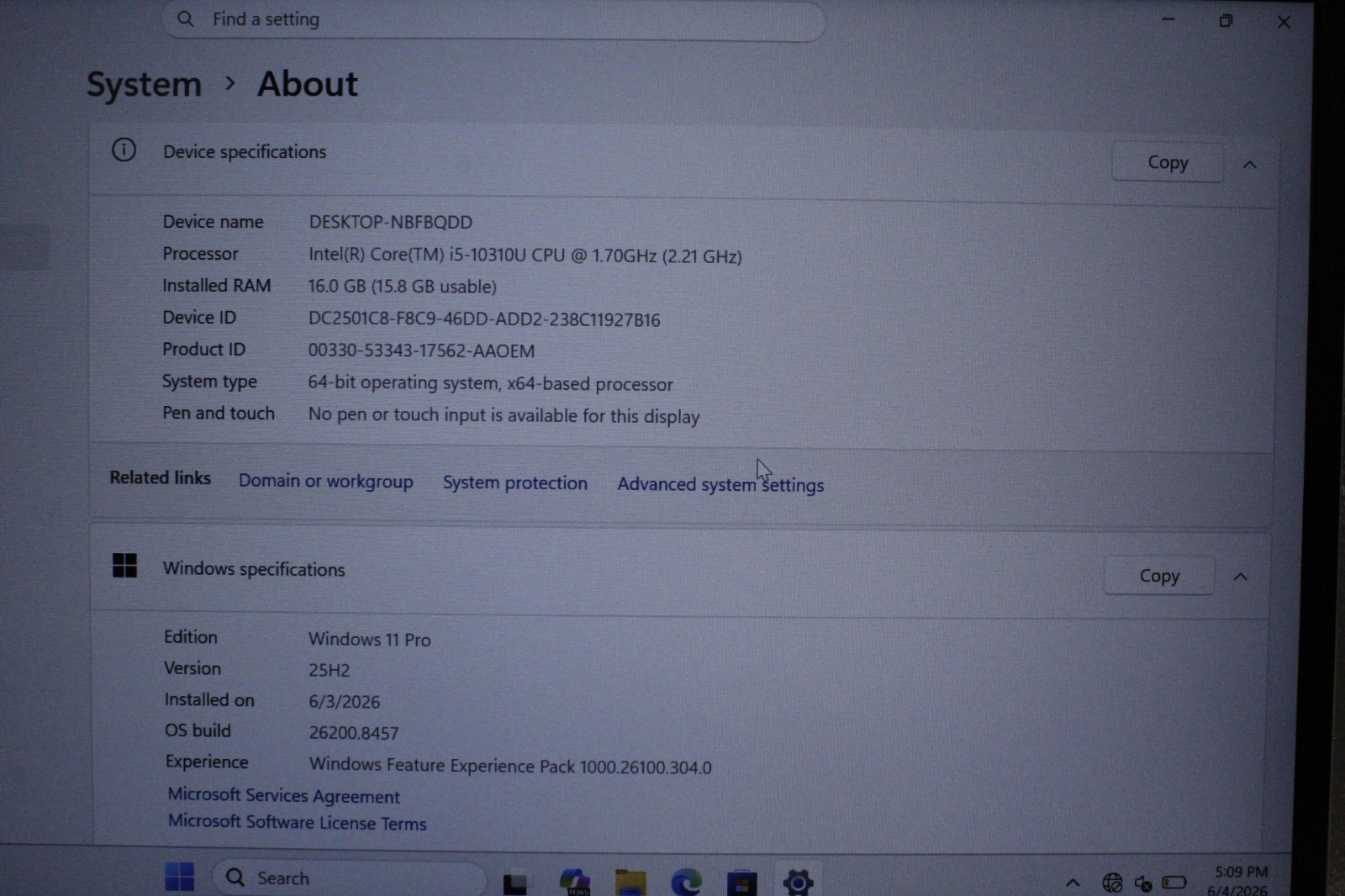Collapse the Windows specifications section
This screenshot has width=1345, height=896.
(x=1240, y=577)
